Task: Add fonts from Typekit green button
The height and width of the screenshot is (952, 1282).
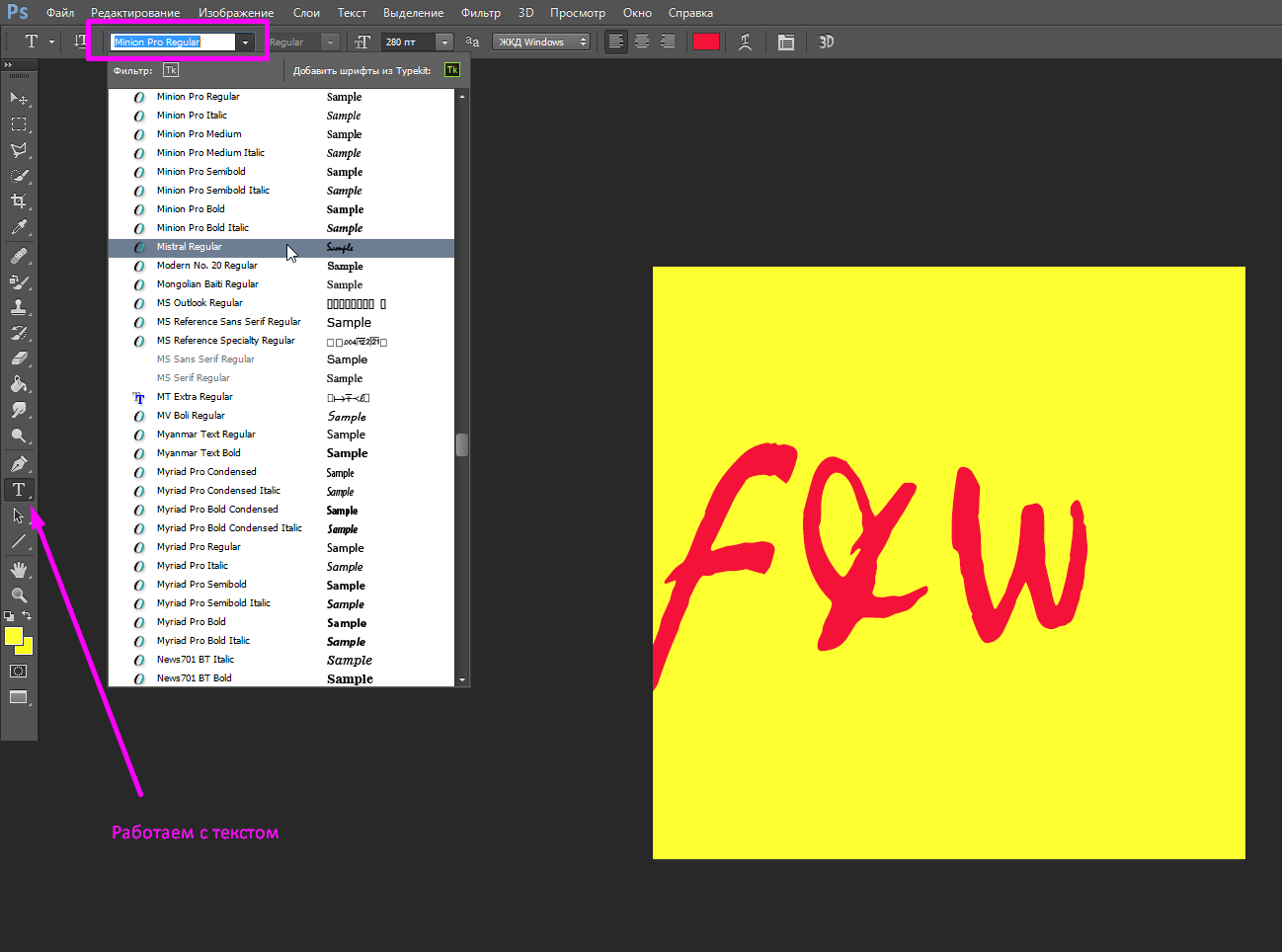Action: 452,70
